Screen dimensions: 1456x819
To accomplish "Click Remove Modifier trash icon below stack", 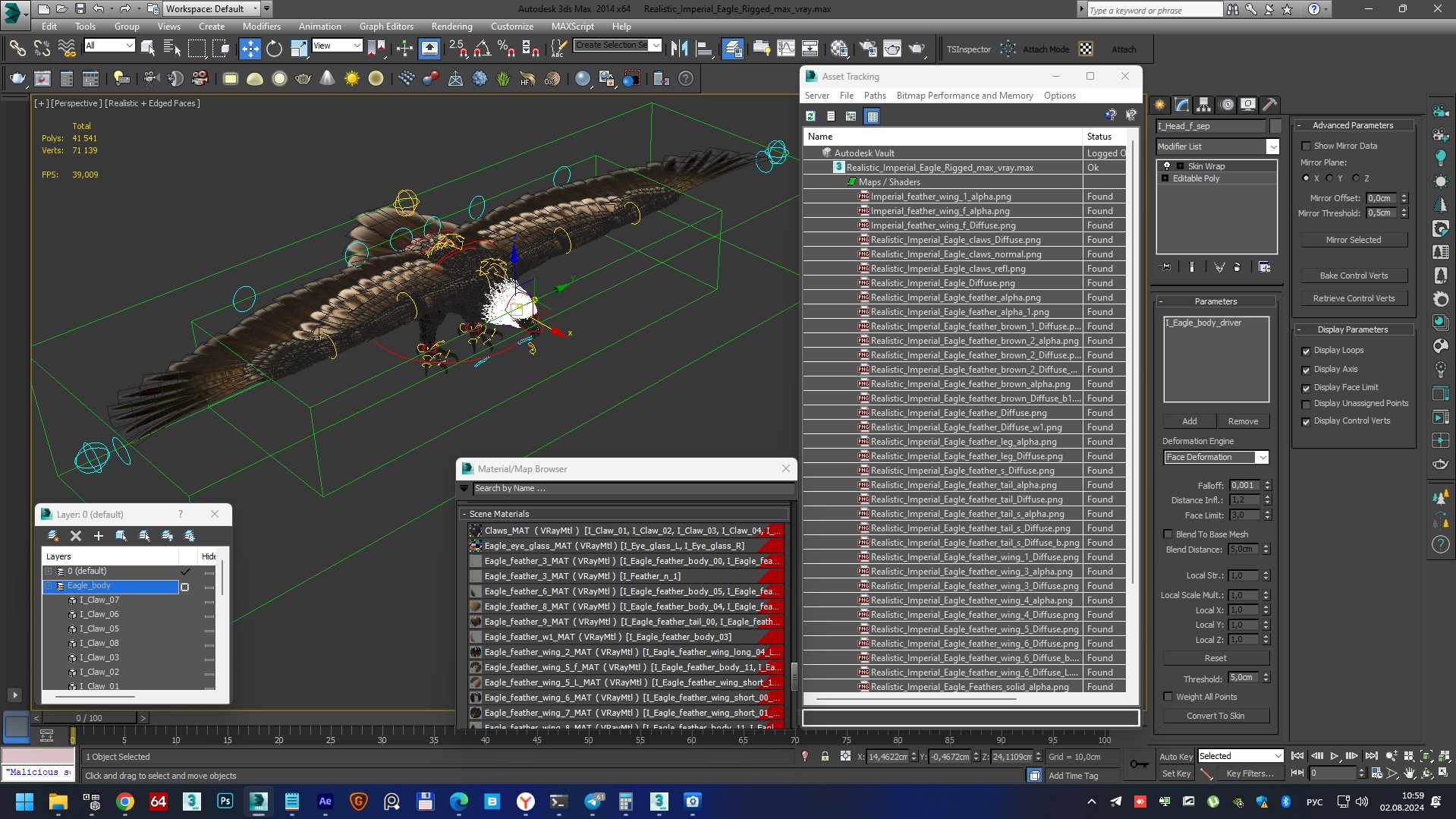I will 1237,267.
